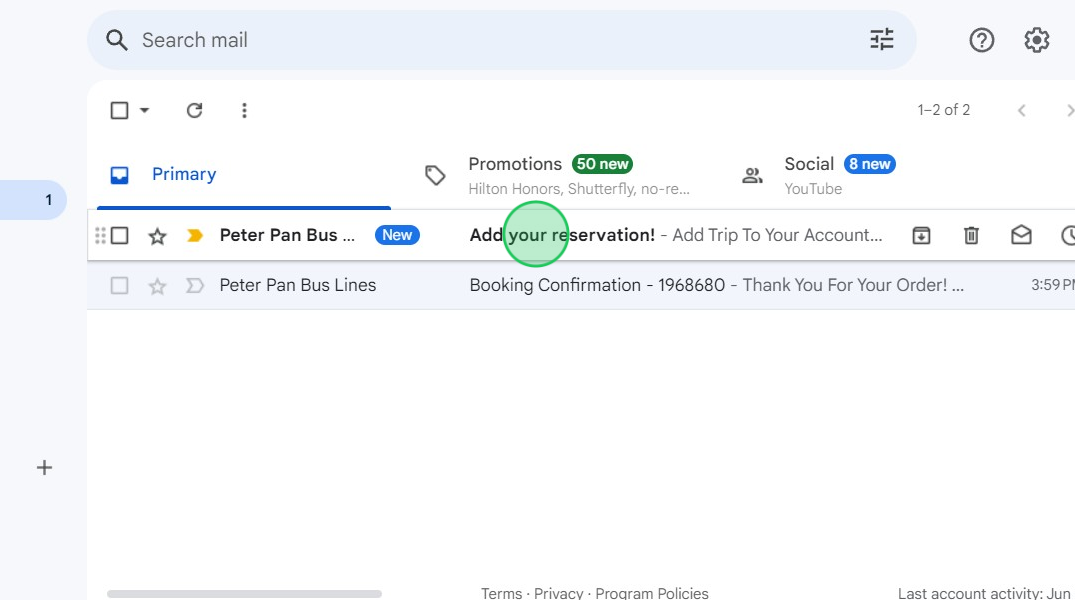Mark the Add your reservation email as read
The height and width of the screenshot is (600, 1075).
(x=1021, y=235)
